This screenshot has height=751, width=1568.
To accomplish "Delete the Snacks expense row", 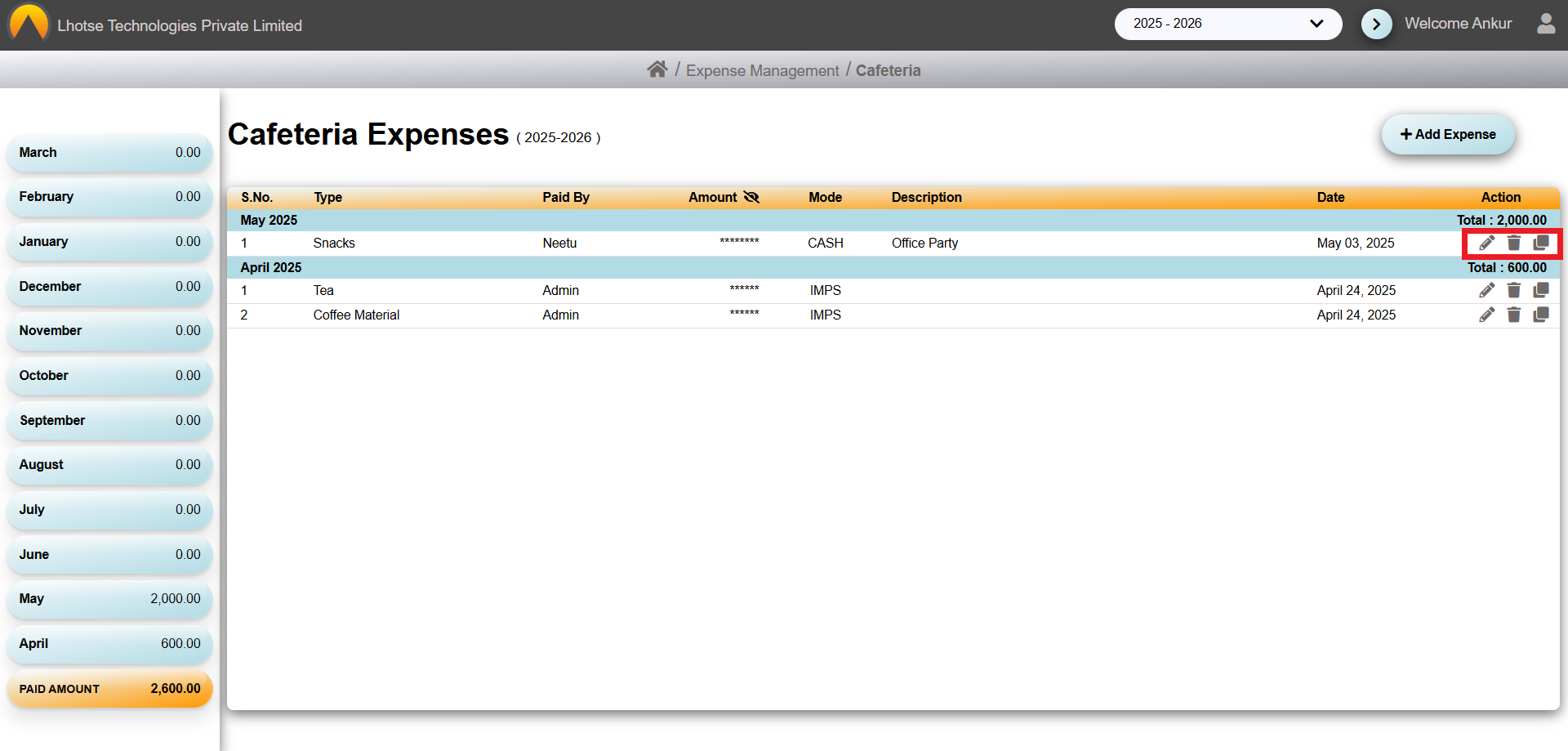I will pyautogui.click(x=1514, y=243).
